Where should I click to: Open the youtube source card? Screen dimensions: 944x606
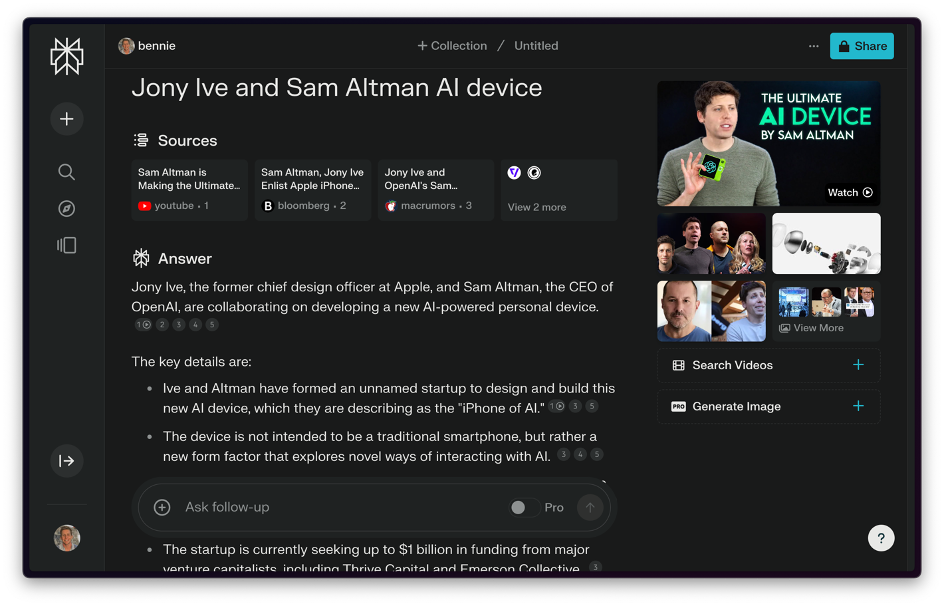point(190,190)
